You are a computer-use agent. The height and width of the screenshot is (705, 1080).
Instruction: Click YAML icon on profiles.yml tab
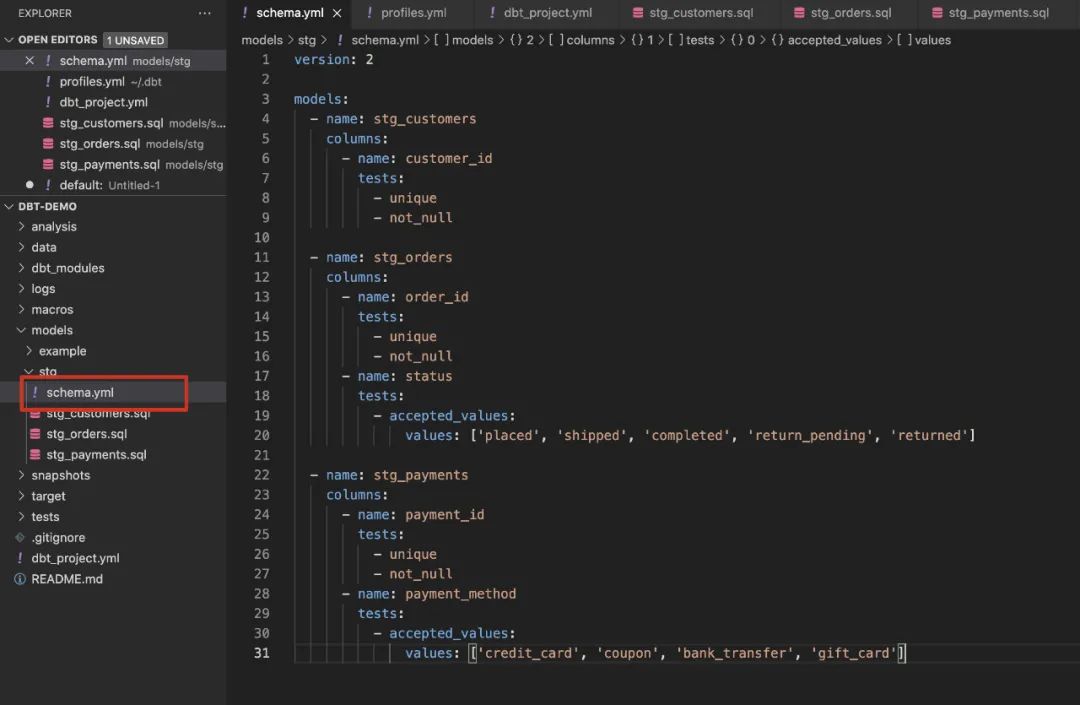click(370, 13)
